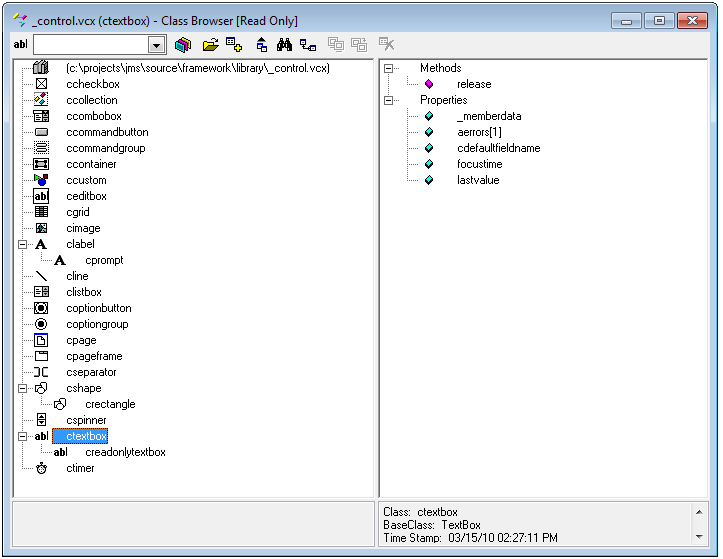Click the View Additional File toolbar icon
Image resolution: width=723 pixels, height=559 pixels.
(x=235, y=45)
